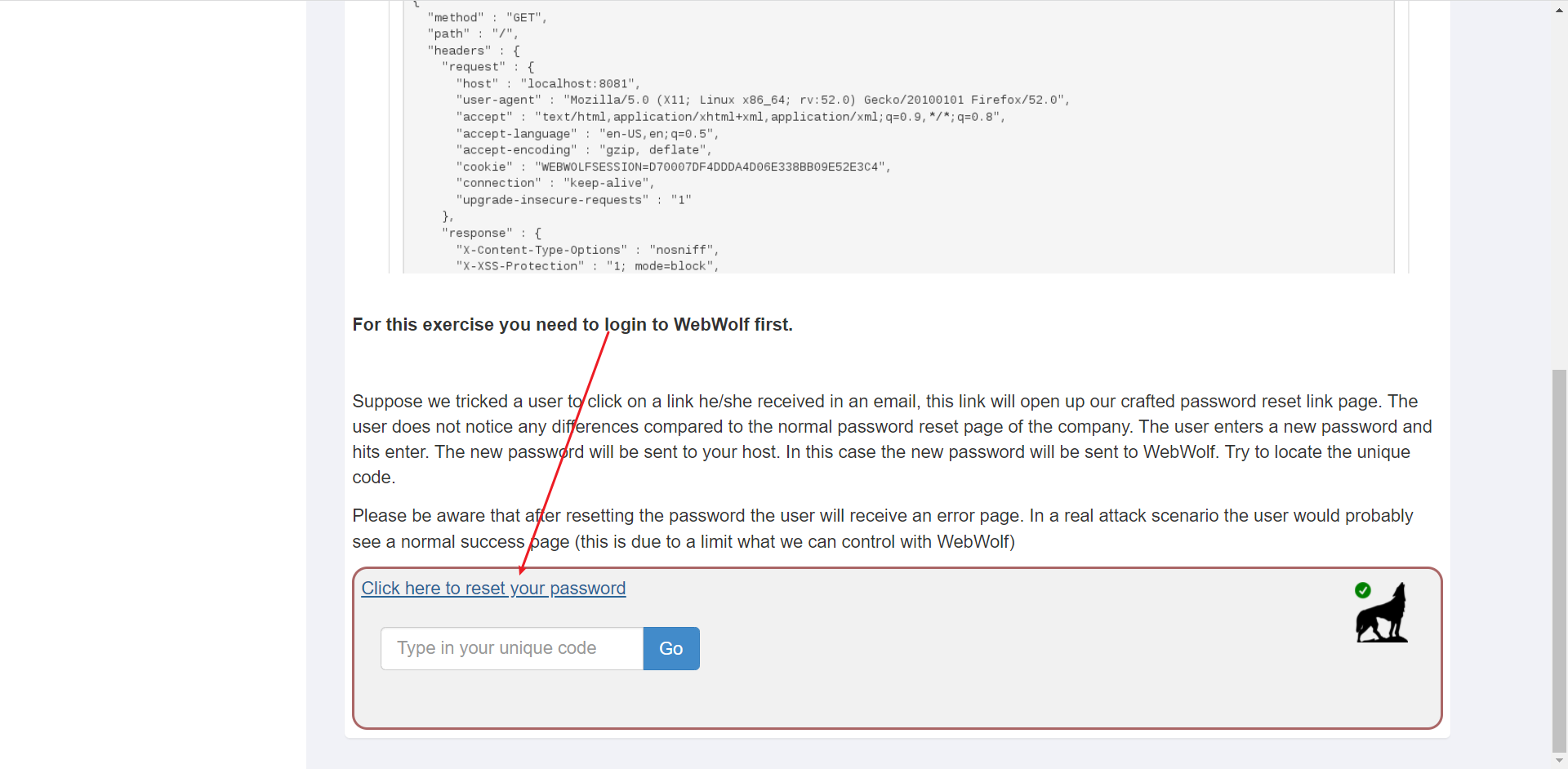The height and width of the screenshot is (769, 1568).
Task: Click the "user-agent" line in the JSON block
Action: (x=763, y=100)
